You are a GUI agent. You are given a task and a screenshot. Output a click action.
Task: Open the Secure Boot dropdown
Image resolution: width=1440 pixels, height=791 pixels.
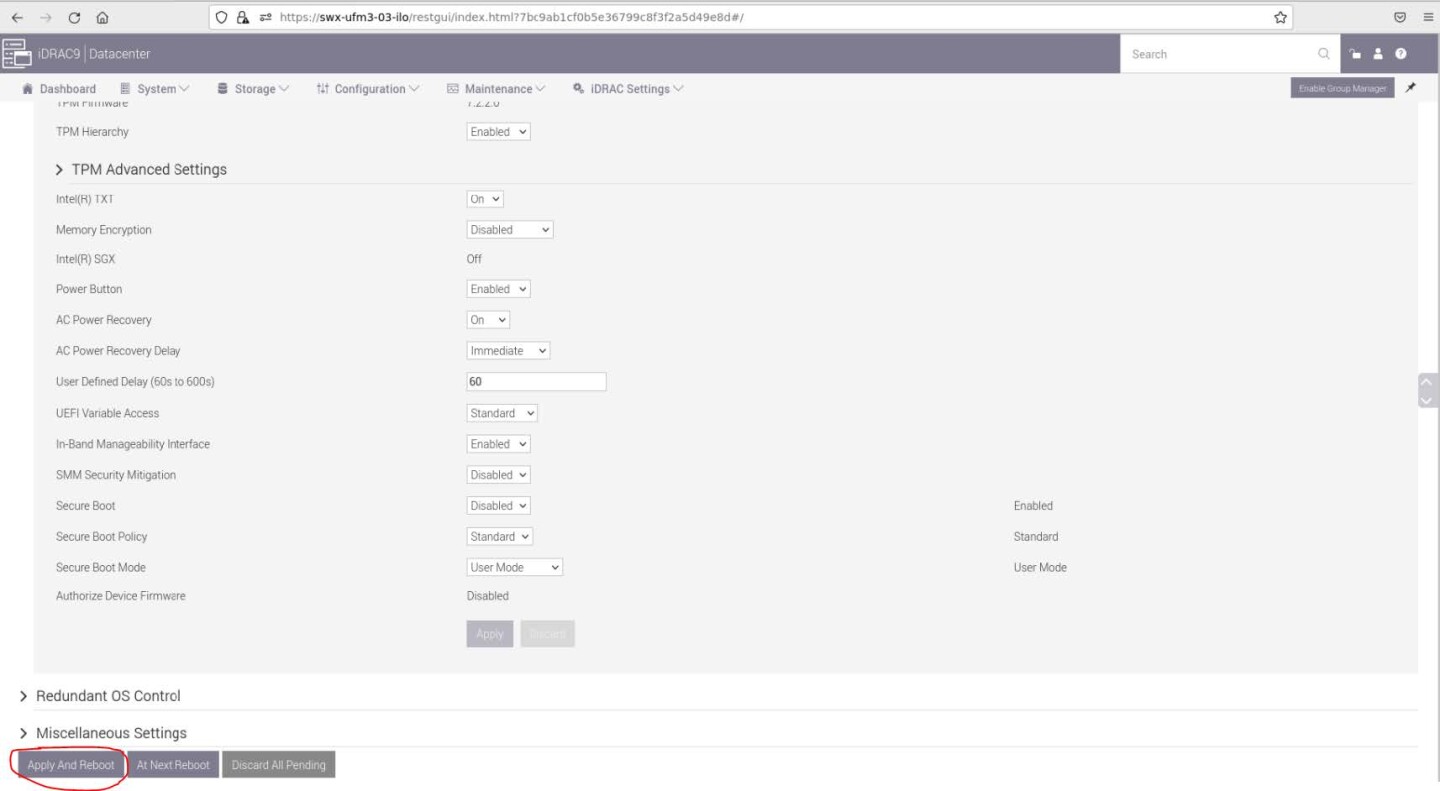498,506
